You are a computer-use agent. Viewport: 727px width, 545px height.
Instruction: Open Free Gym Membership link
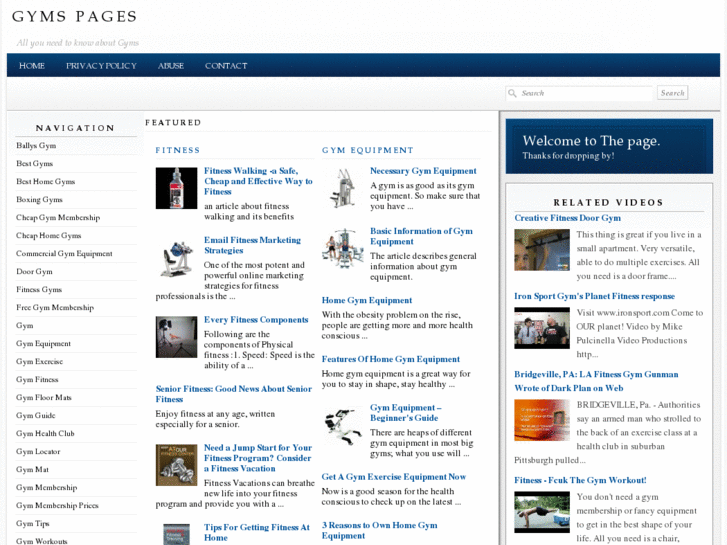coord(55,308)
